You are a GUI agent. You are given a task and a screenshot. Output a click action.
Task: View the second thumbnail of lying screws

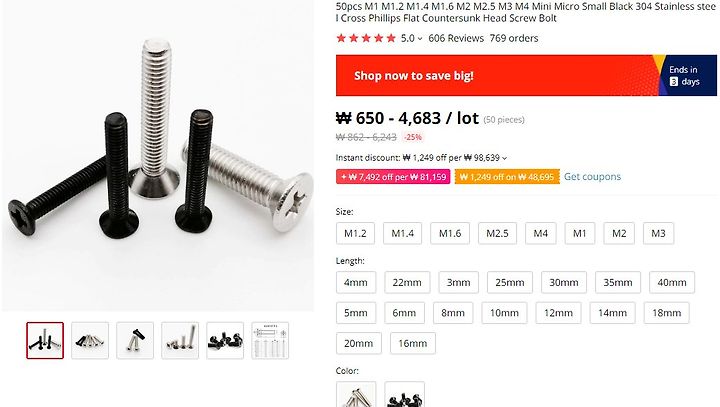[x=90, y=340]
